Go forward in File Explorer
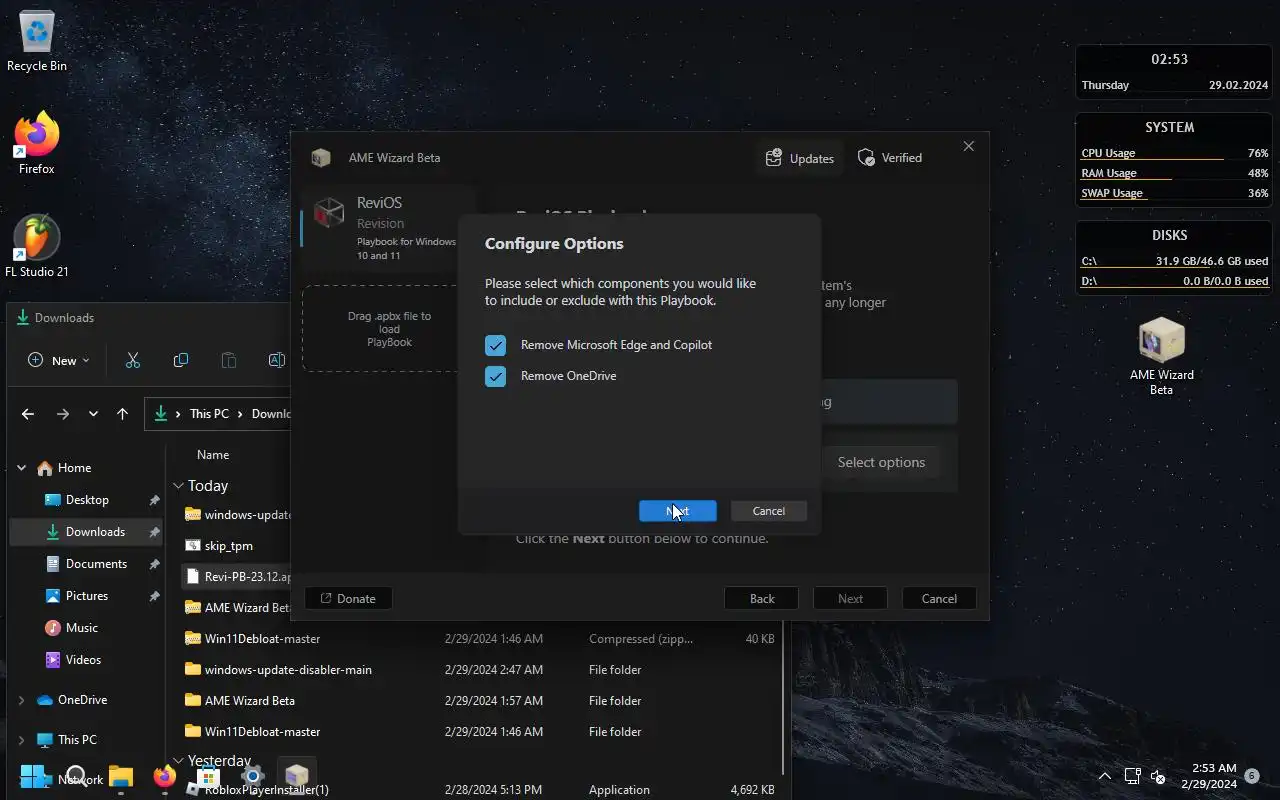The height and width of the screenshot is (800, 1280). click(63, 414)
